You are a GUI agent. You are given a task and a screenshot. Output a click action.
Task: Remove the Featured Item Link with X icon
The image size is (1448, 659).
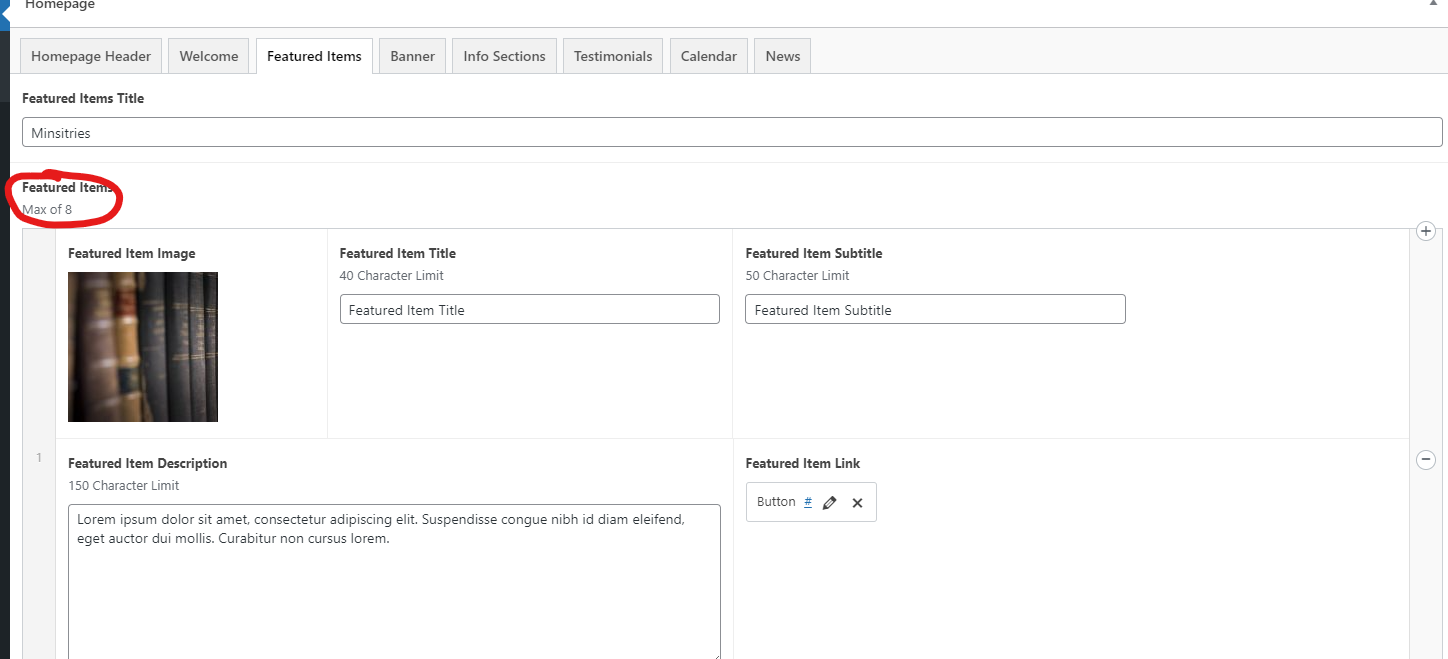pyautogui.click(x=857, y=503)
